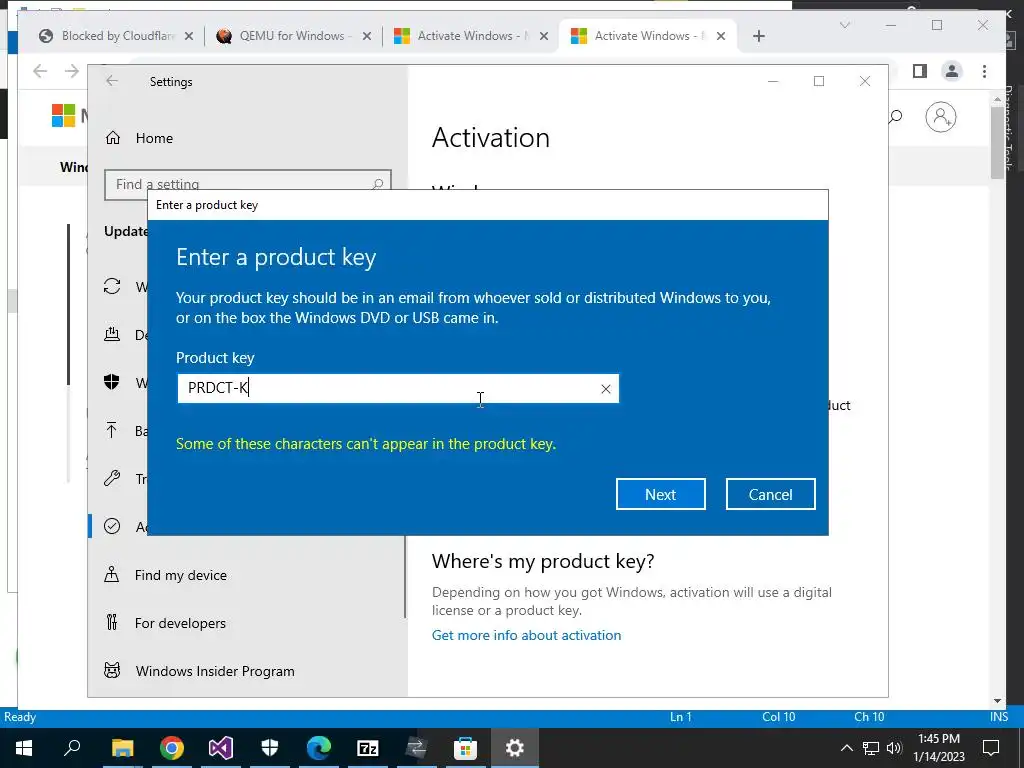Image resolution: width=1024 pixels, height=768 pixels.
Task: Open the network tray icon
Action: [x=871, y=748]
